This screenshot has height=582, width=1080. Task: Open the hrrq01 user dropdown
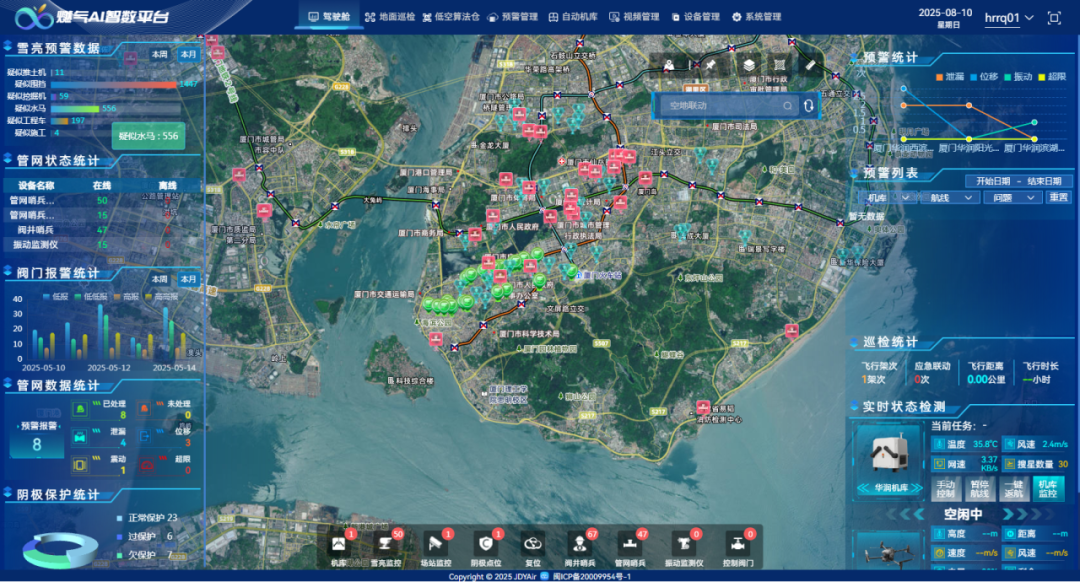(x=1009, y=18)
